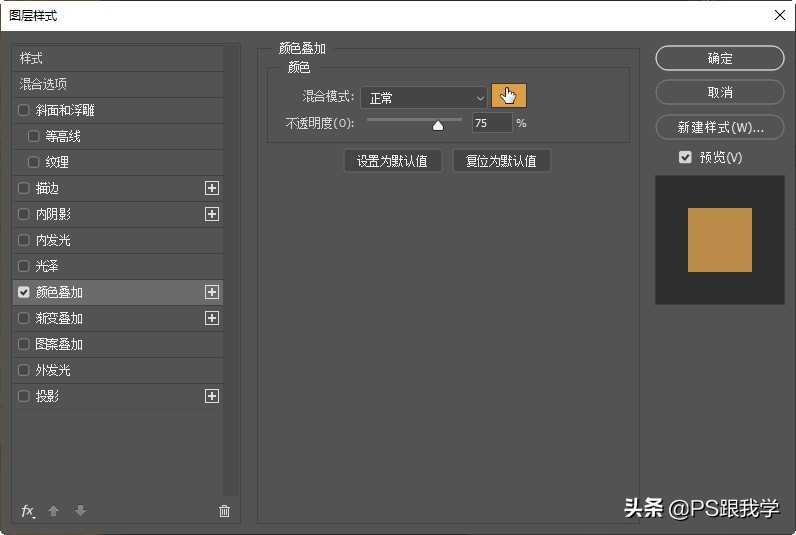Move effect up with arrow icon
Screen dimensions: 796x535
pyautogui.click(x=53, y=511)
